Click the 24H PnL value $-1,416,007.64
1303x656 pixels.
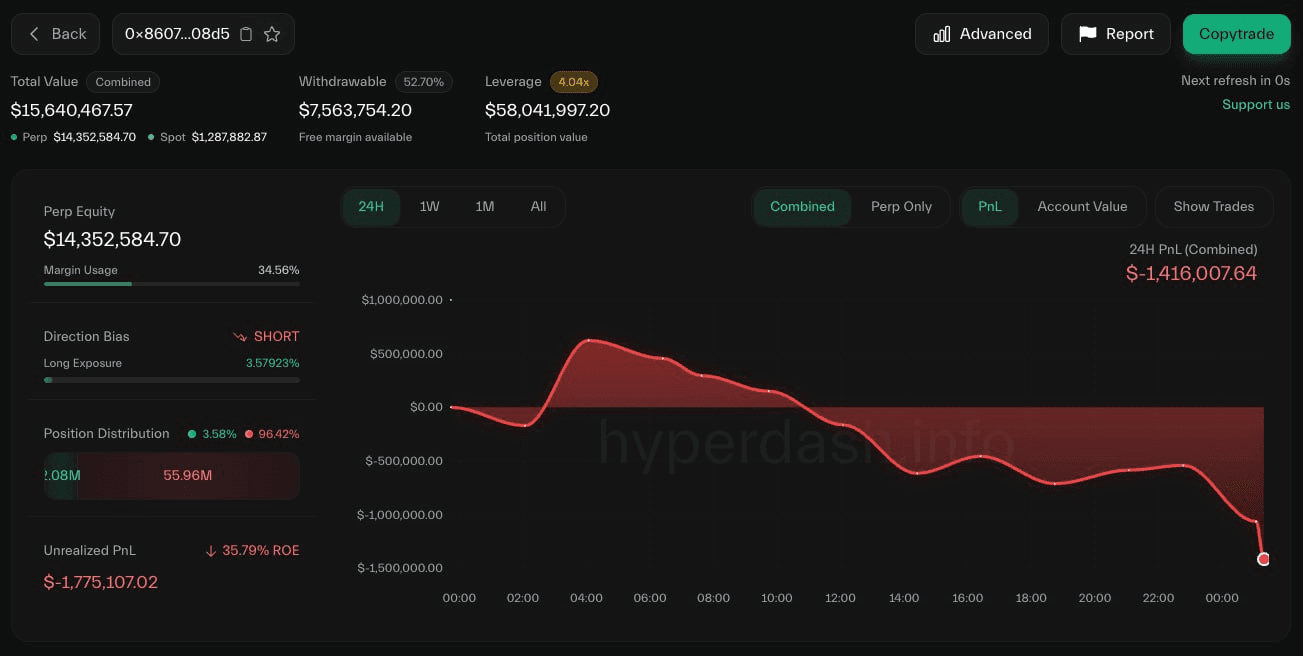tap(1191, 273)
